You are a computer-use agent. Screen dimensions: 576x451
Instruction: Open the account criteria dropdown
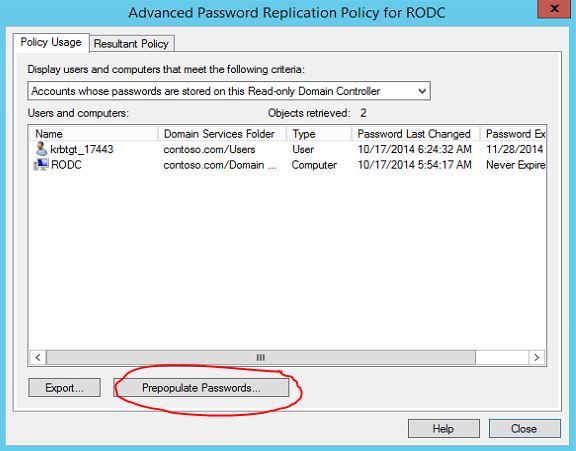229,91
